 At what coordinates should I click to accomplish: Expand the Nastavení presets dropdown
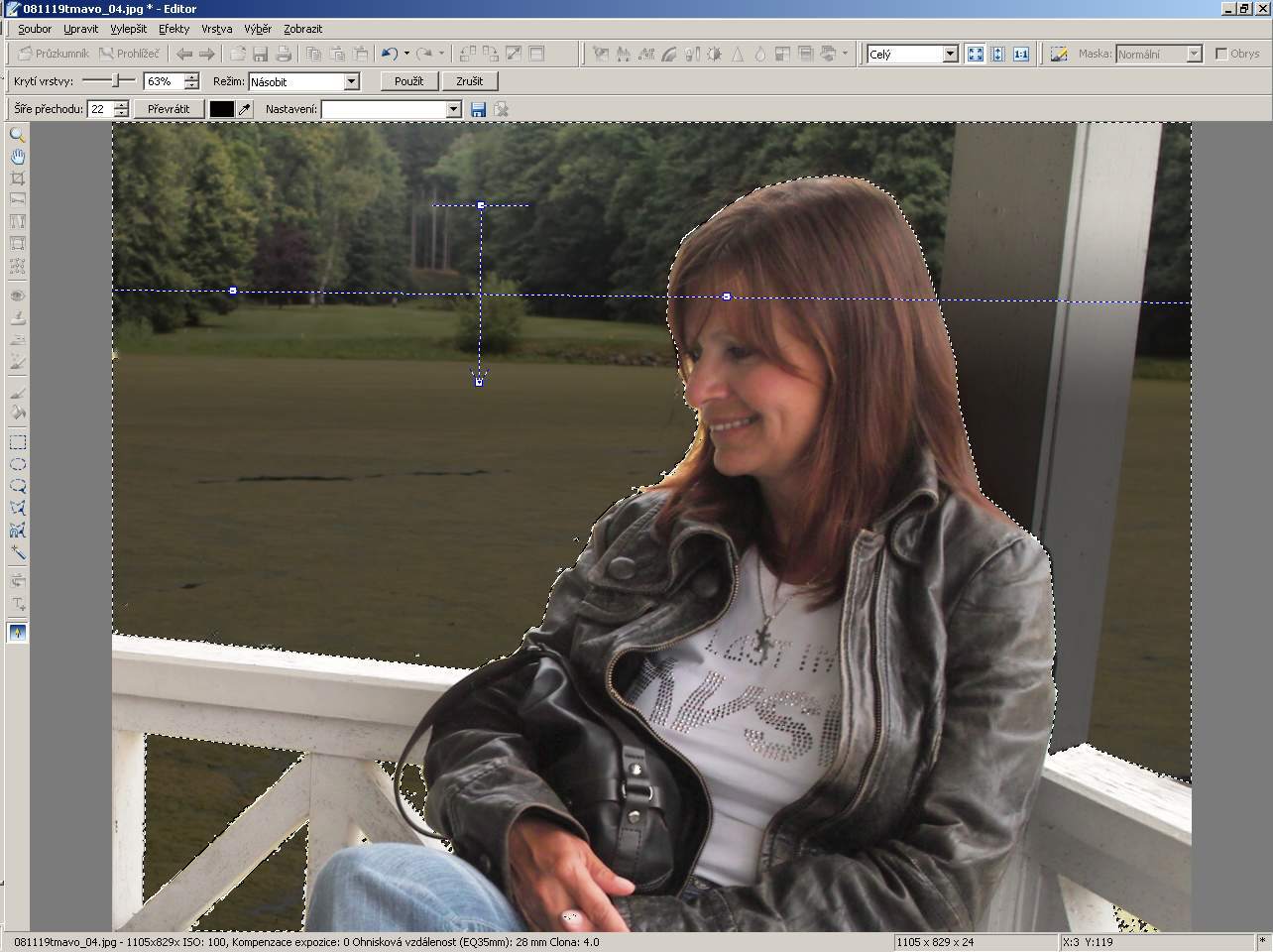tap(453, 109)
